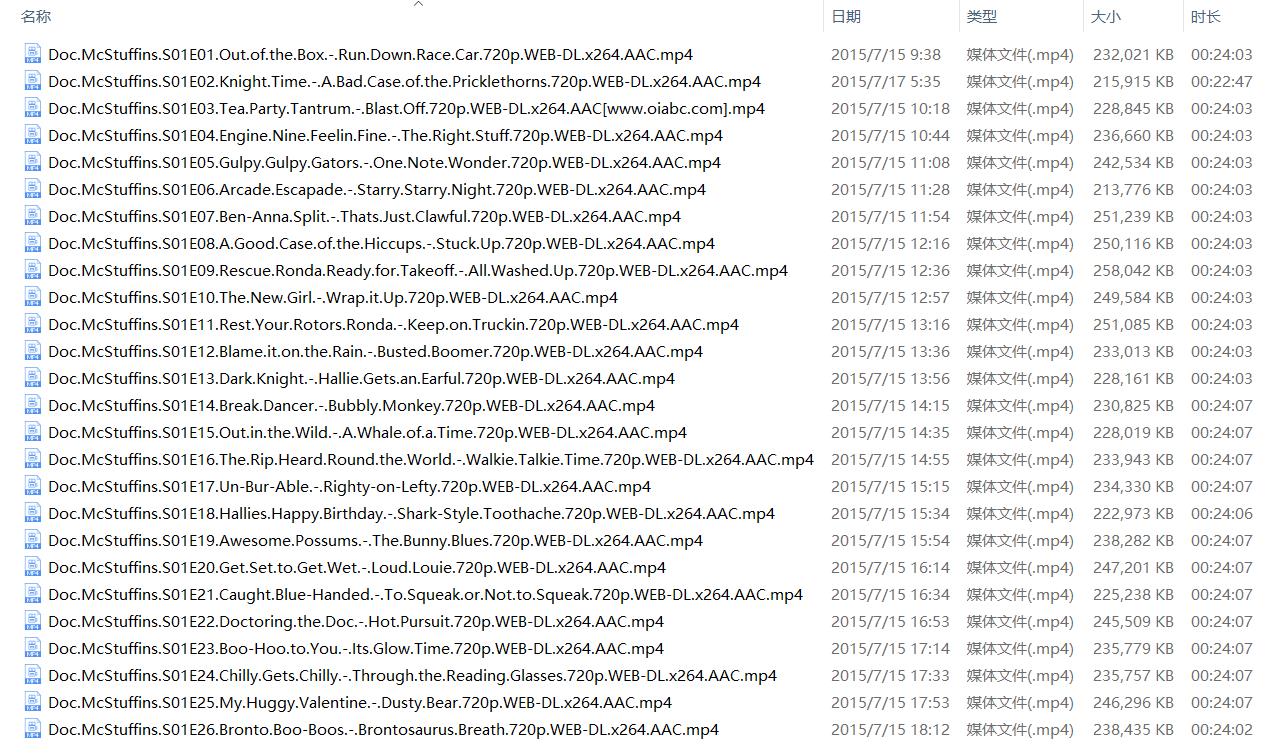Select the icon next to S01E26 Bronto Boo-Boos
The width and height of the screenshot is (1282, 754).
[33, 729]
